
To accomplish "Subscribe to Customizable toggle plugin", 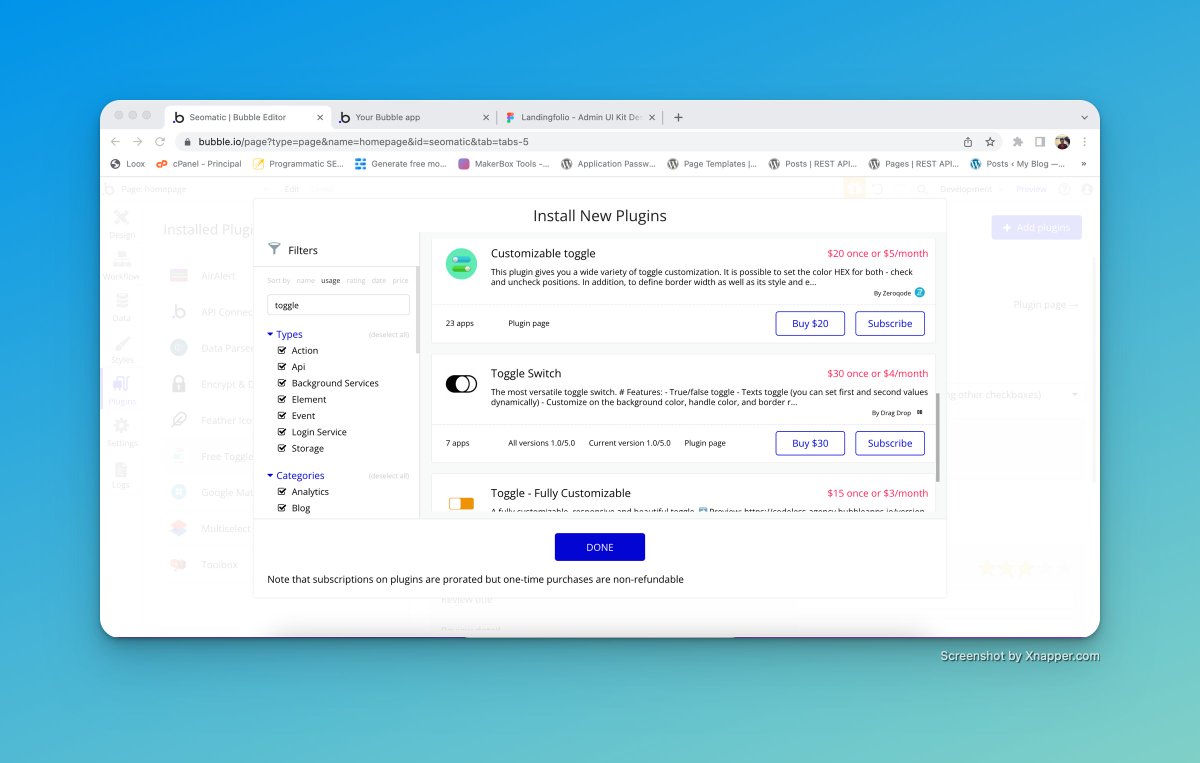I will (x=890, y=323).
